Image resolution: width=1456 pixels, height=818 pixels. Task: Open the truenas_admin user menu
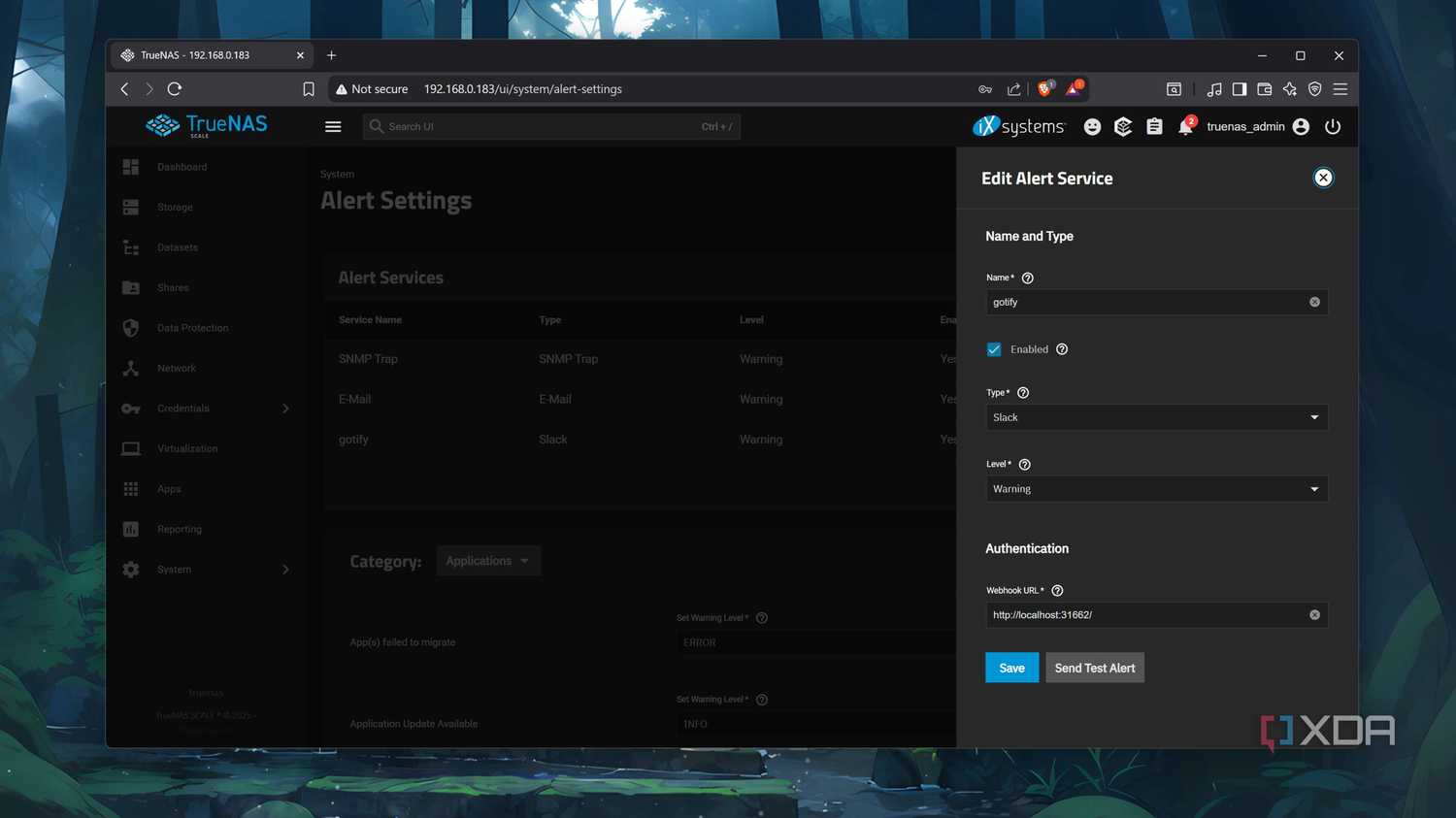coord(1258,127)
